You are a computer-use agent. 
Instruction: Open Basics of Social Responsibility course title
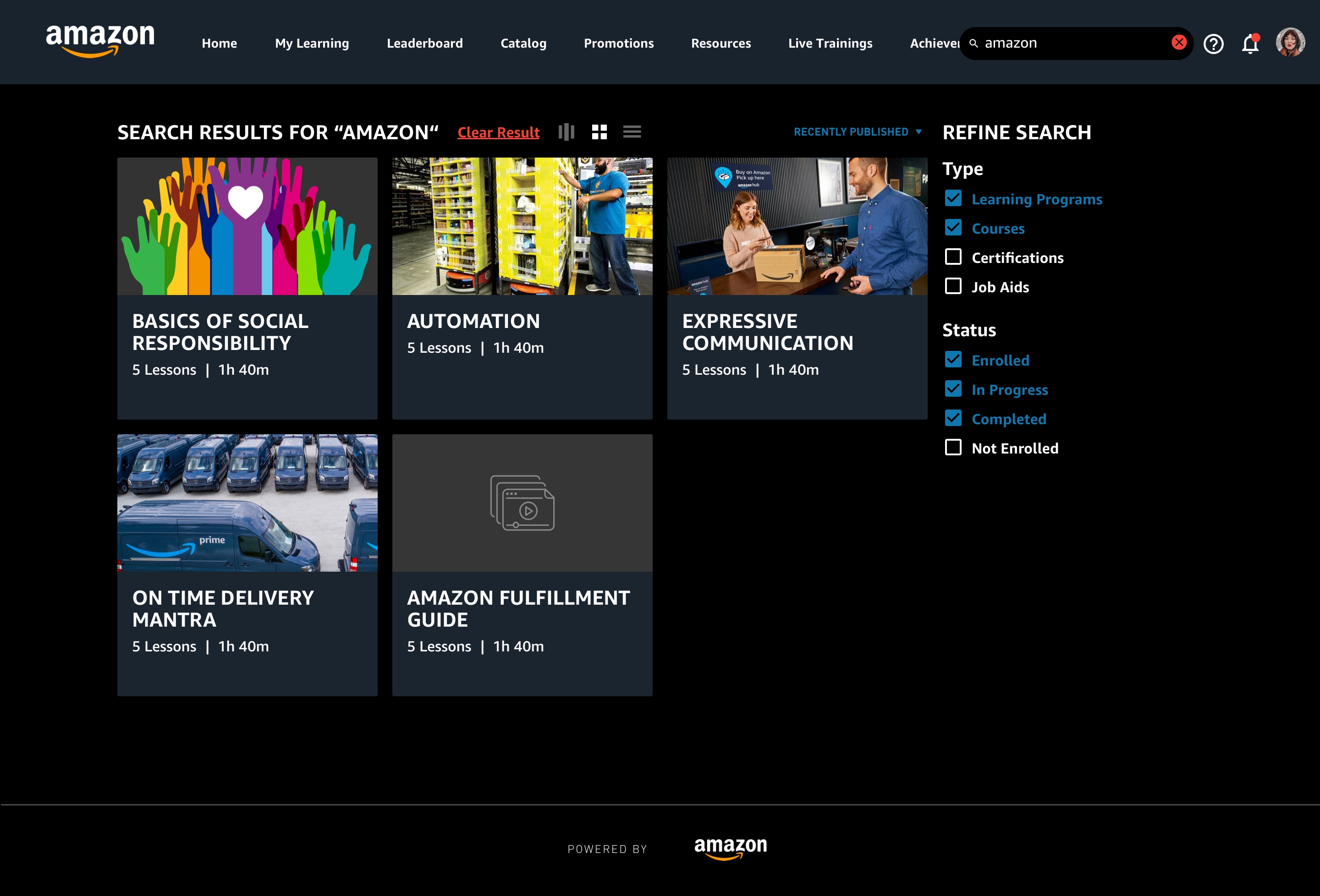pos(220,332)
